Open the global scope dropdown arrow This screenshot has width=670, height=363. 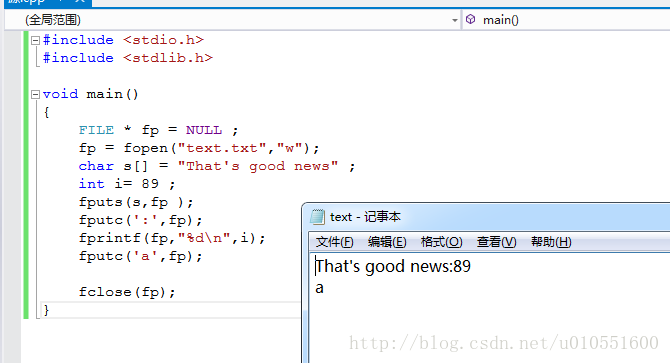point(454,20)
